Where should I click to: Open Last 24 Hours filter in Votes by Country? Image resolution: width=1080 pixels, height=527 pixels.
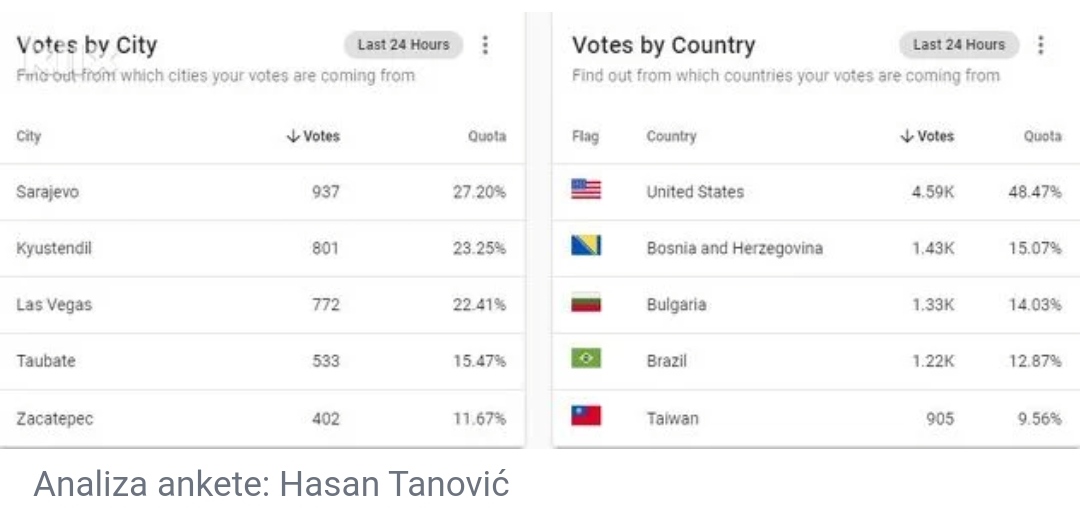coord(959,45)
